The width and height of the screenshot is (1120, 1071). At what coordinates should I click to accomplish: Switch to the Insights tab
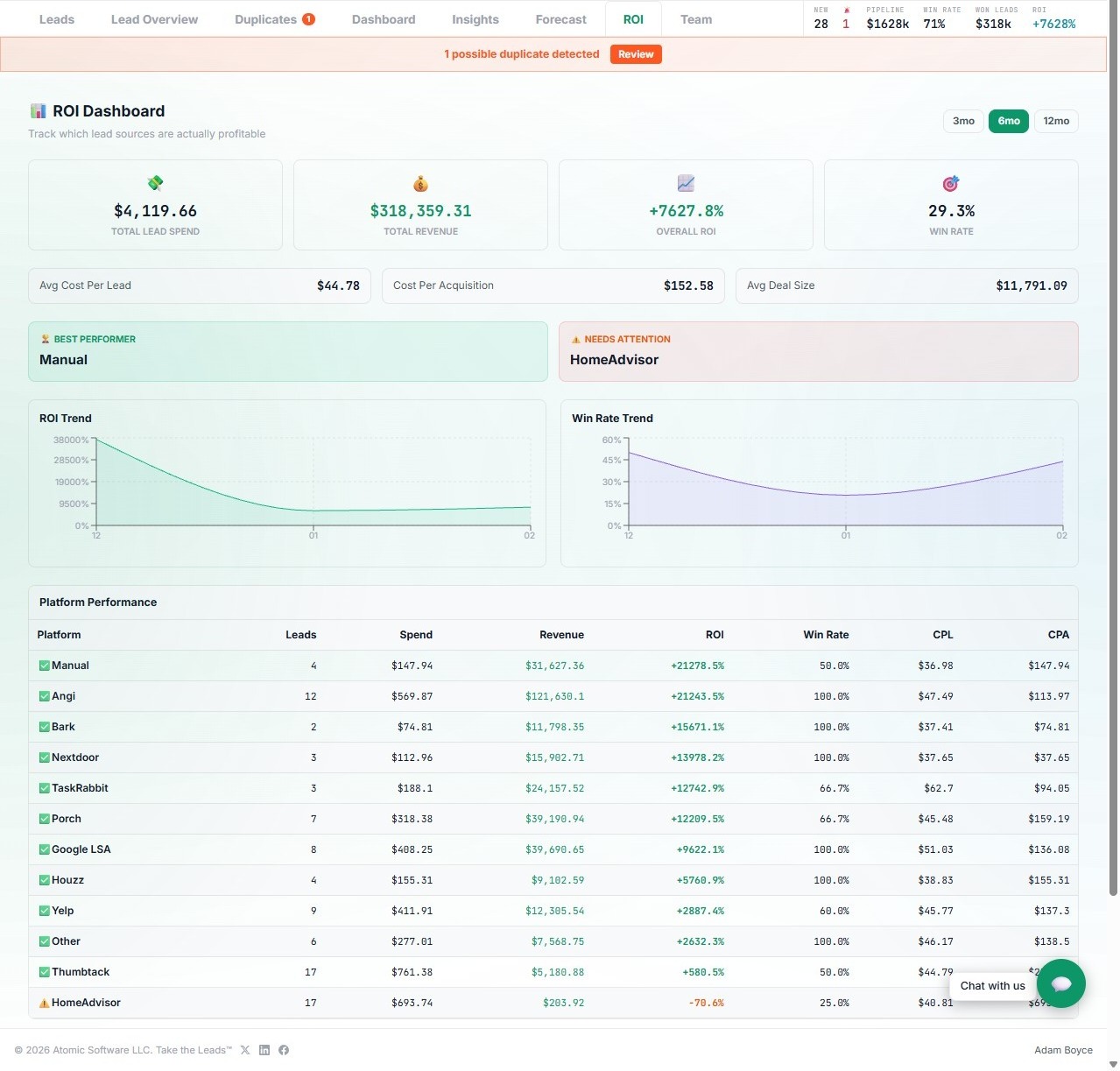click(x=475, y=18)
